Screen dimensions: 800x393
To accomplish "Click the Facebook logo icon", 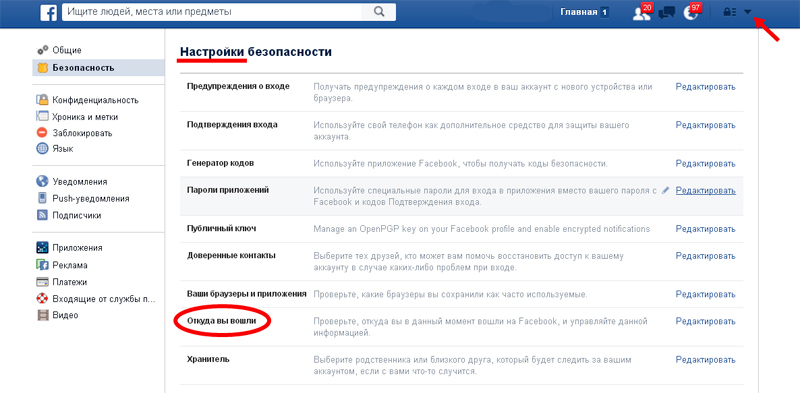I will [x=48, y=12].
